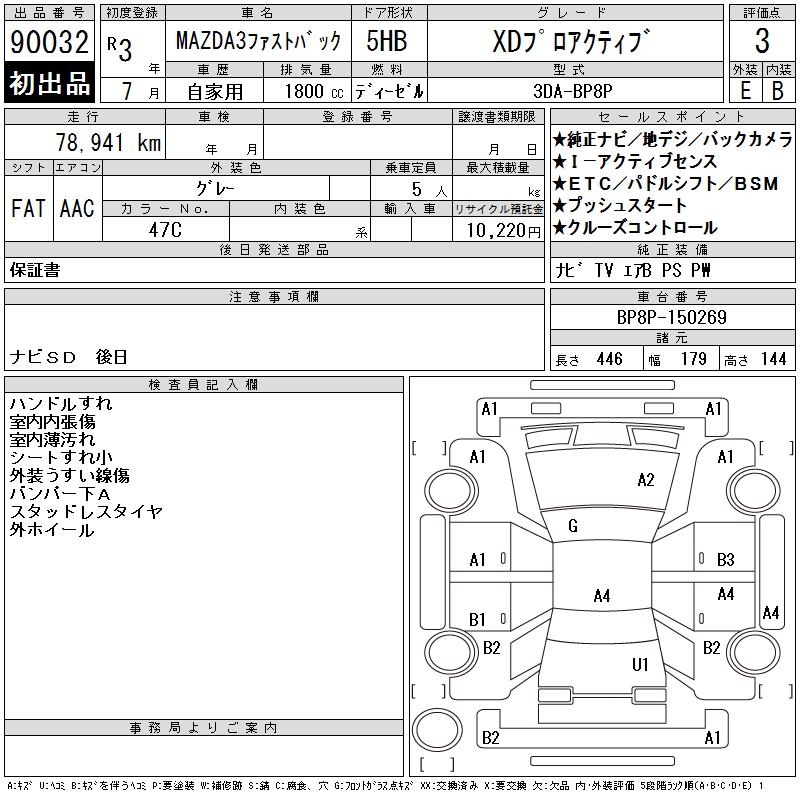Click the inspector note "ハンドルすれ"
Viewport: 800px width, 800px height.
pos(61,404)
